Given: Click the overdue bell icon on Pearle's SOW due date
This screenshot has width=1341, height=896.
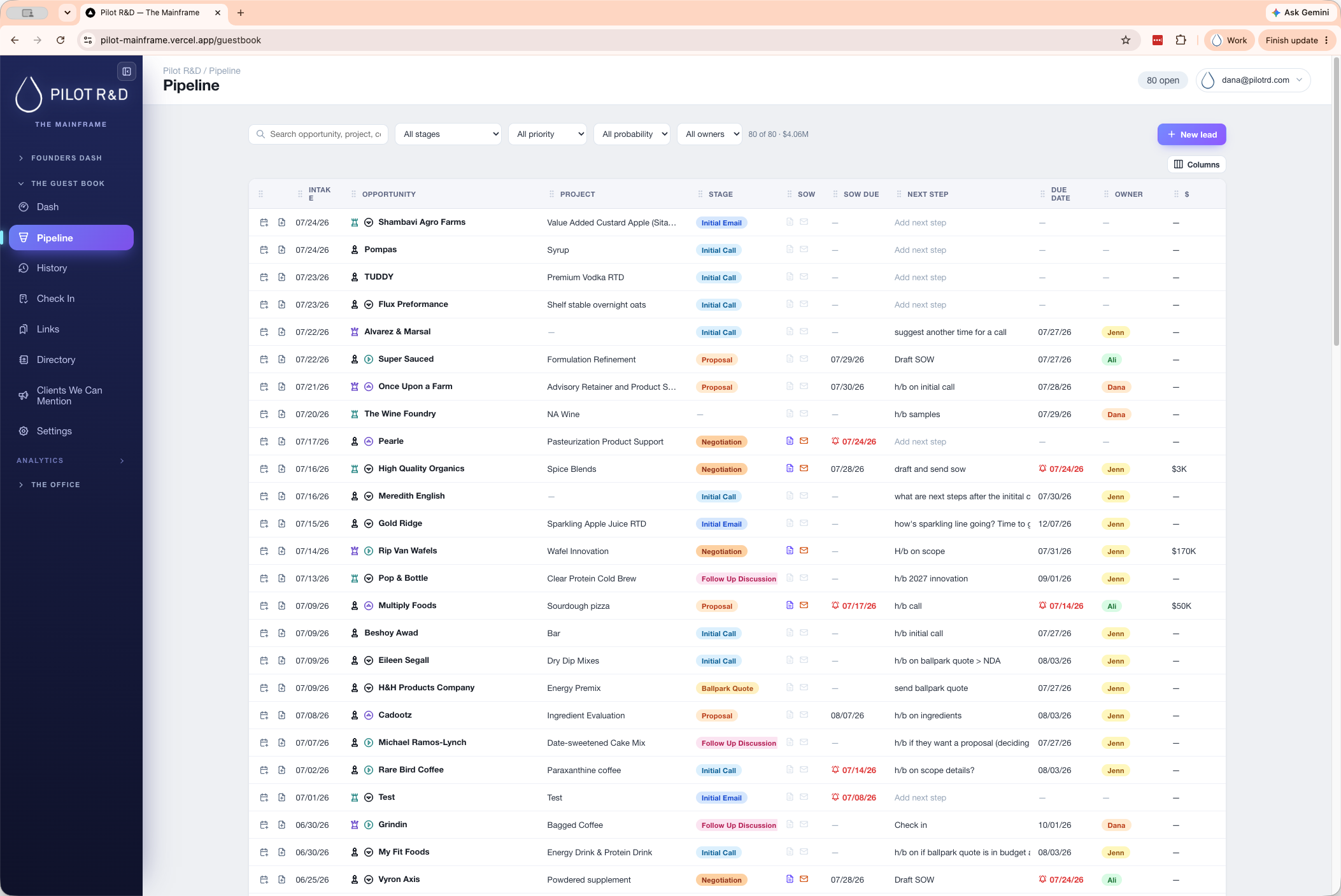Looking at the screenshot, I should pyautogui.click(x=835, y=441).
